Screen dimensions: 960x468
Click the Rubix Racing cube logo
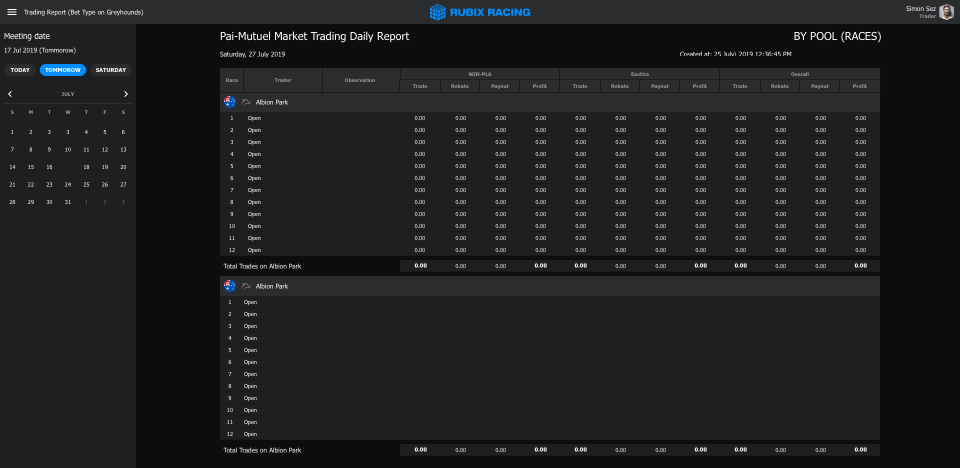(x=437, y=12)
